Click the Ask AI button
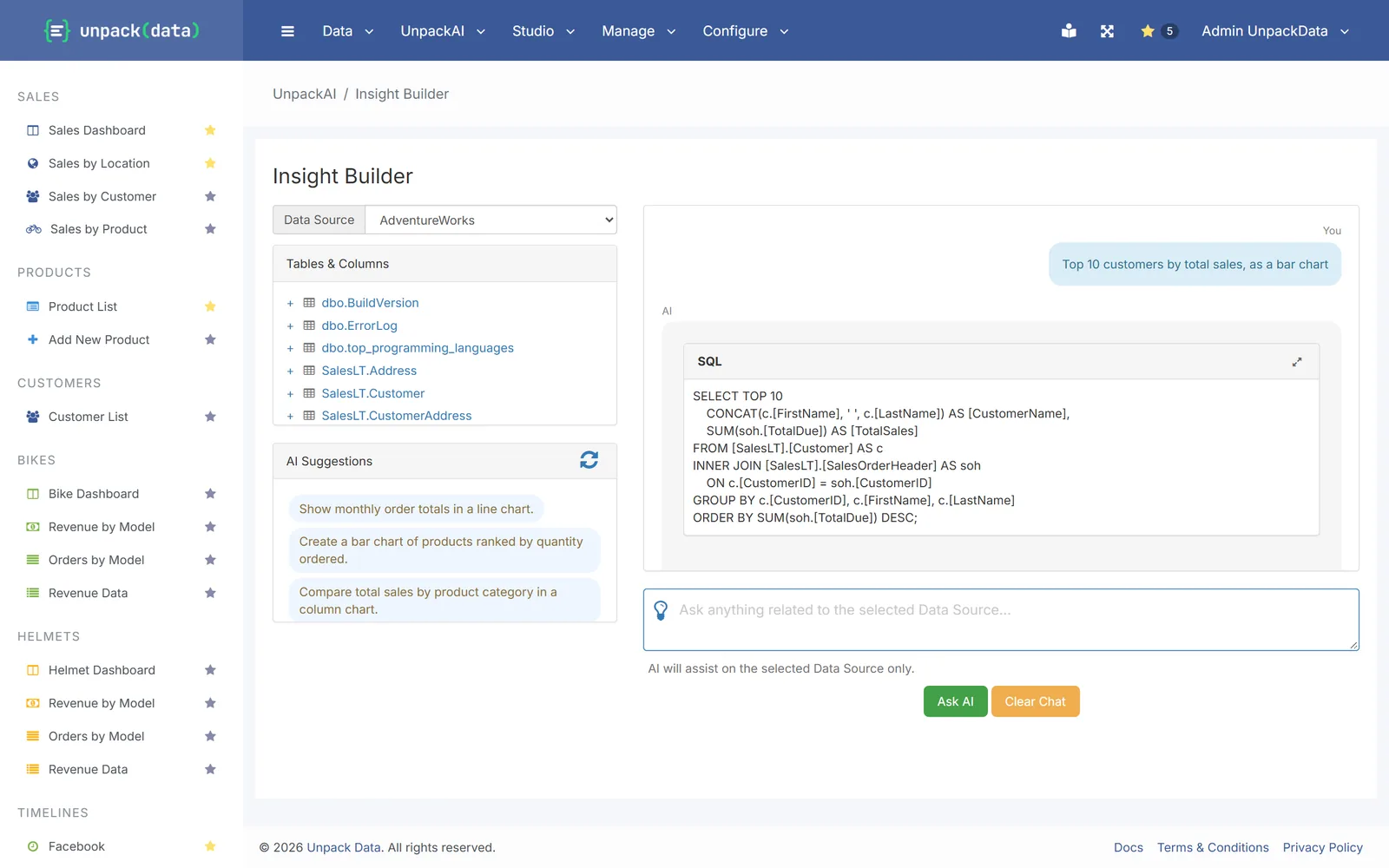Screen dimensions: 1389x868 click(x=955, y=701)
